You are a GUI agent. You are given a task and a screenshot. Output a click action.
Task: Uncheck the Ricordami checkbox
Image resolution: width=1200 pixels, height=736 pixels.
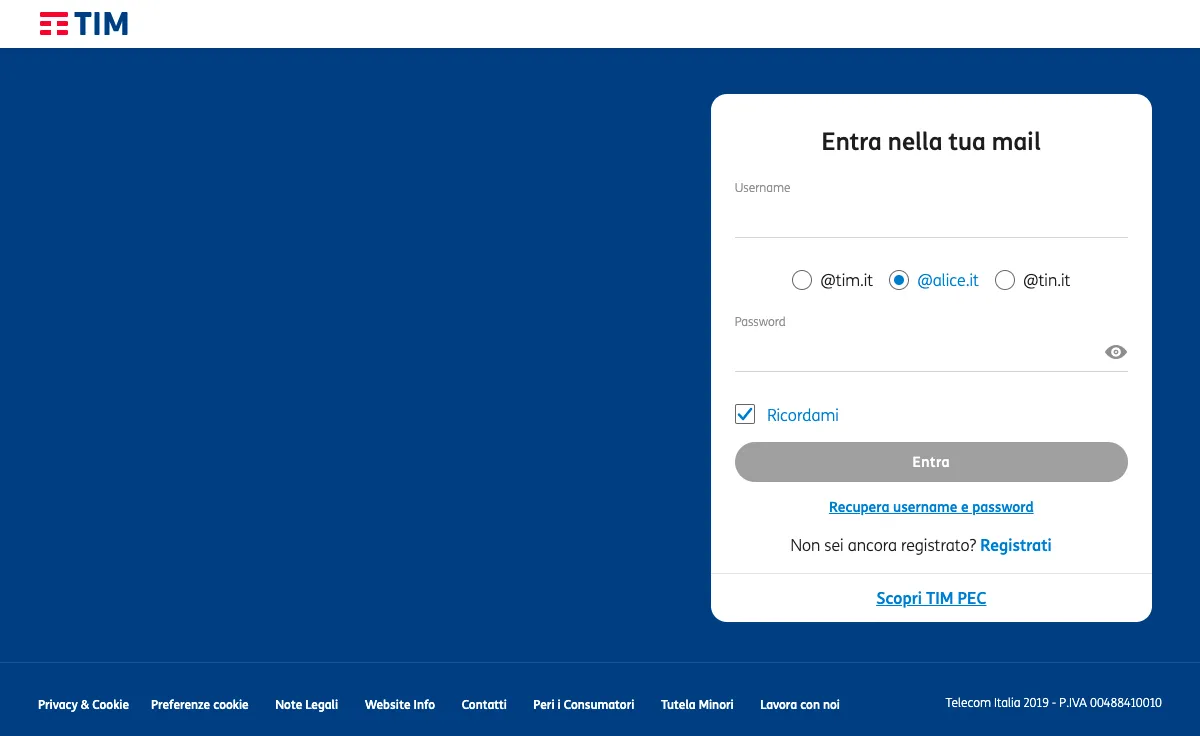(x=745, y=414)
